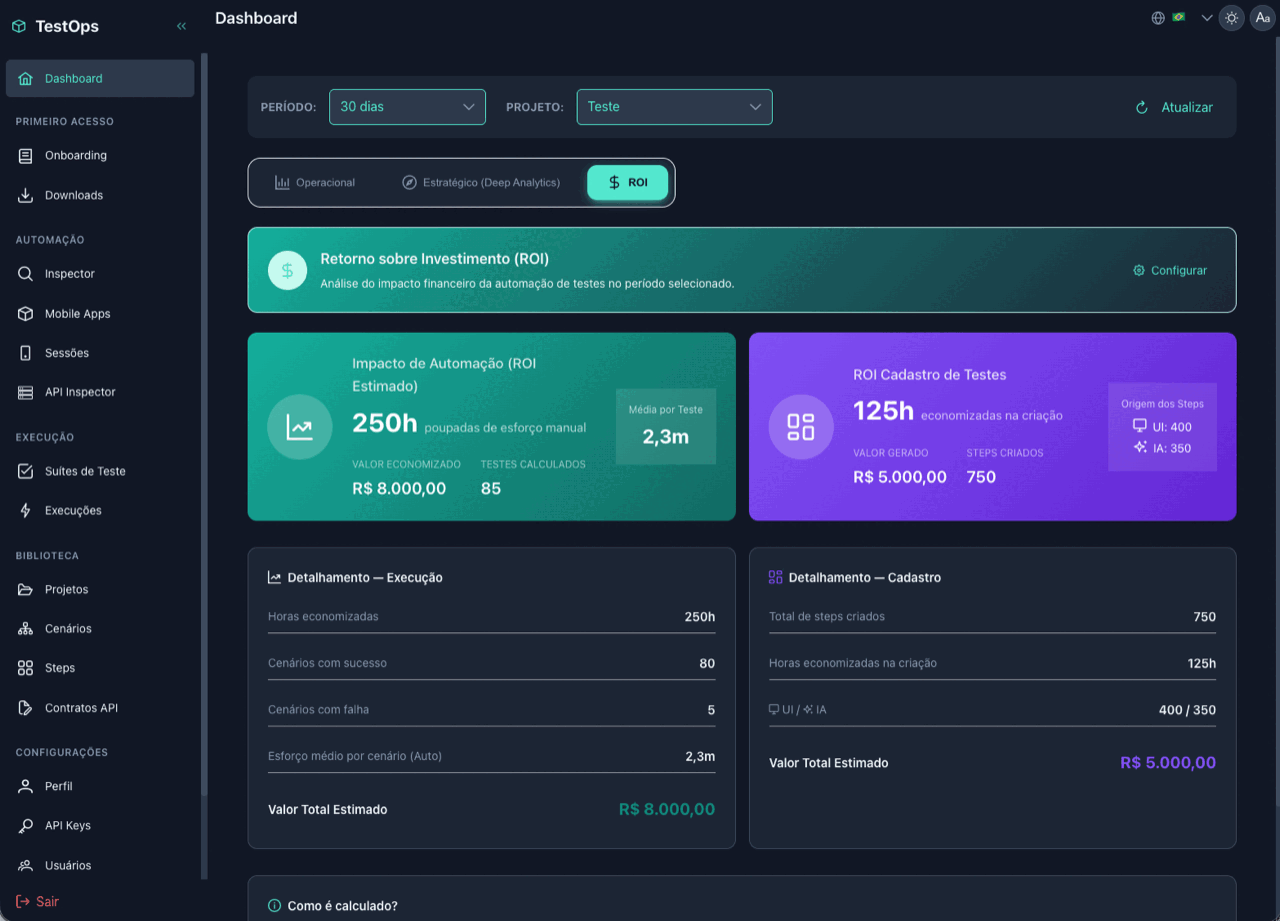Click the Cenários hierarchy icon
Image resolution: width=1280 pixels, height=921 pixels.
26,629
